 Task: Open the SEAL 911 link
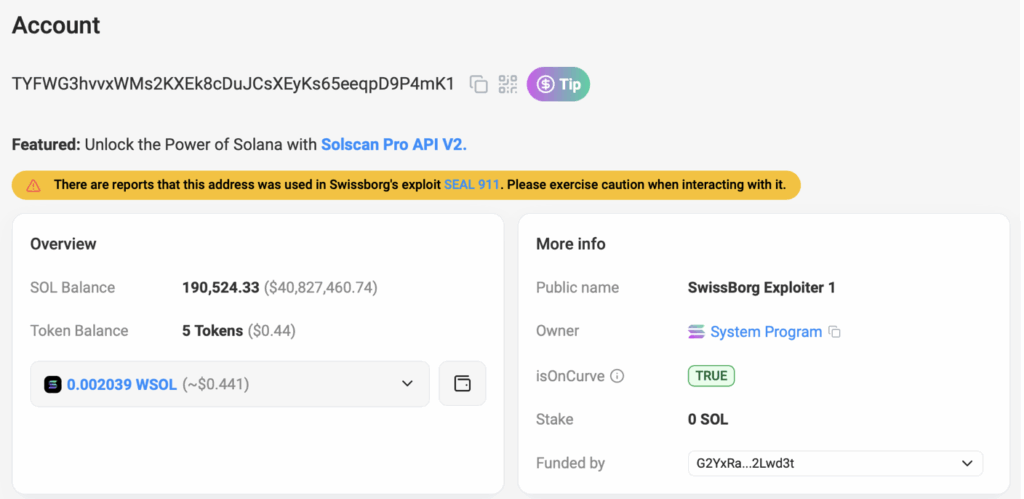pyautogui.click(x=472, y=185)
